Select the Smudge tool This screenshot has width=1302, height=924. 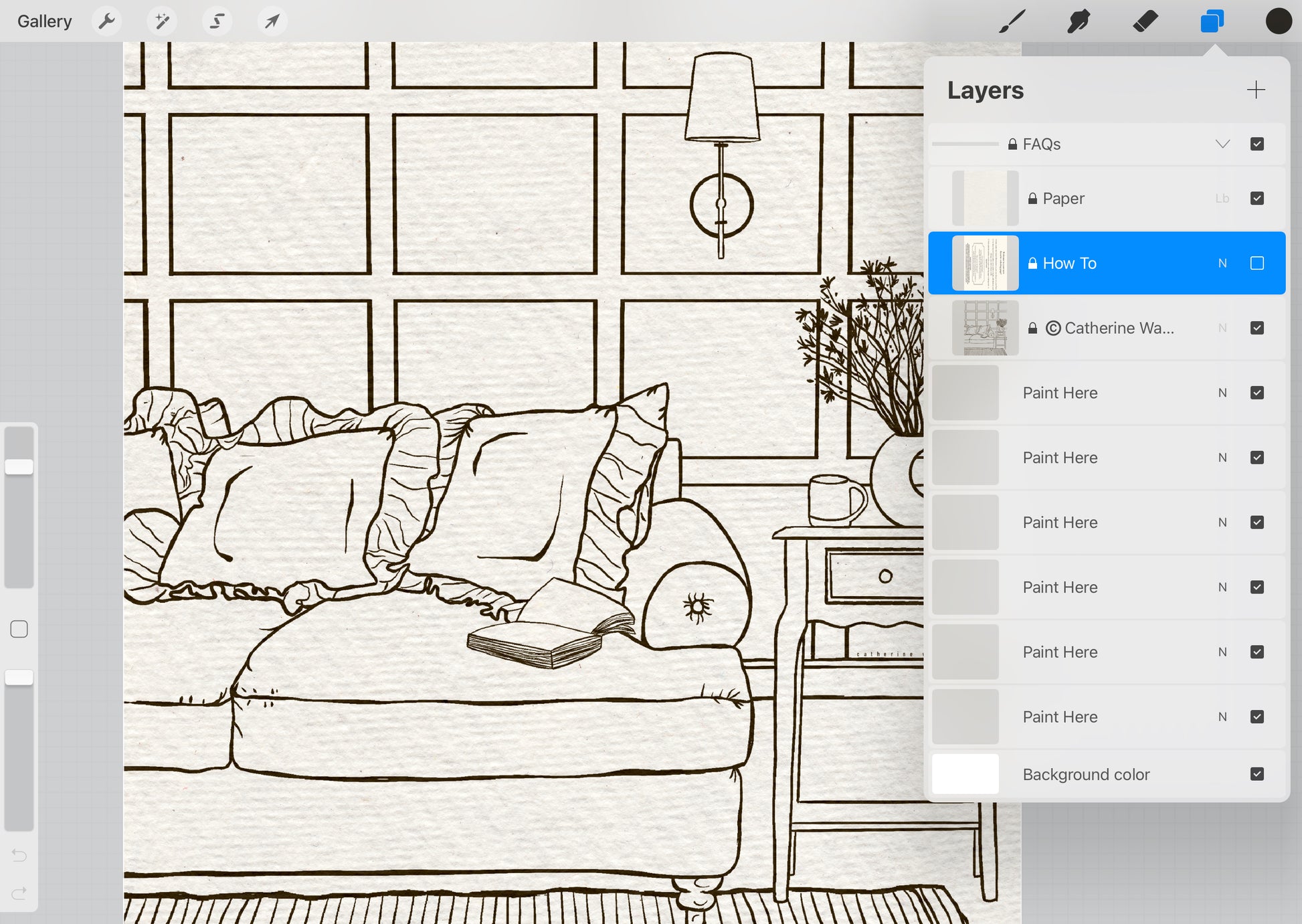[x=1079, y=21]
